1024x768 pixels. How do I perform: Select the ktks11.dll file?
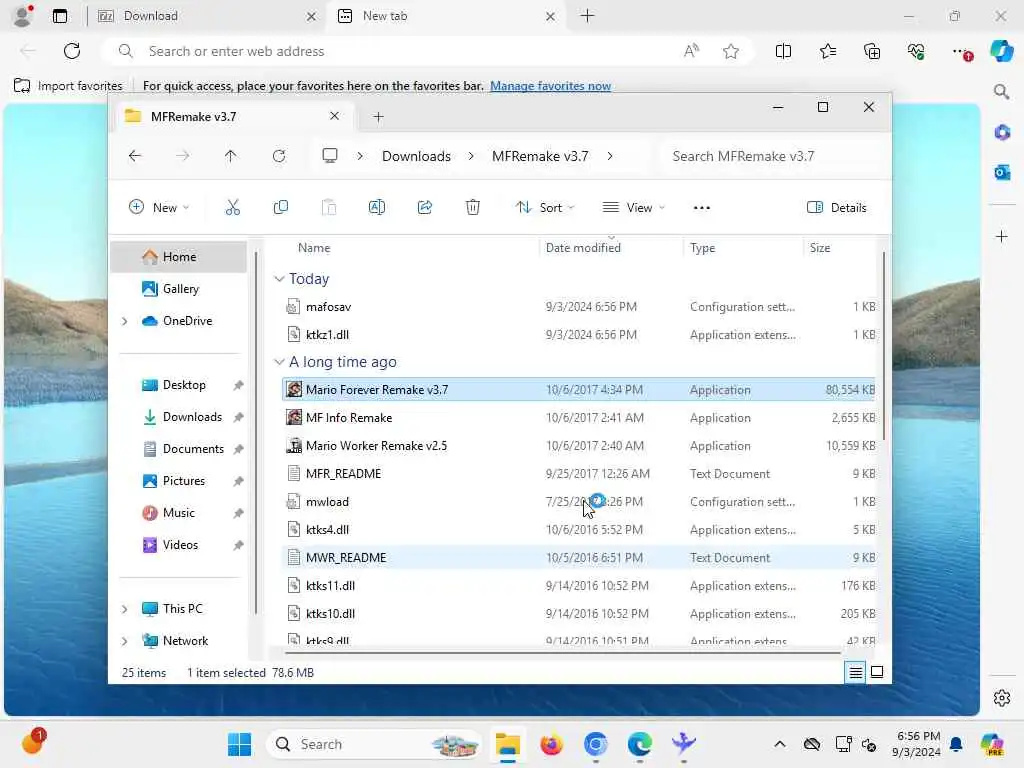click(x=578, y=586)
